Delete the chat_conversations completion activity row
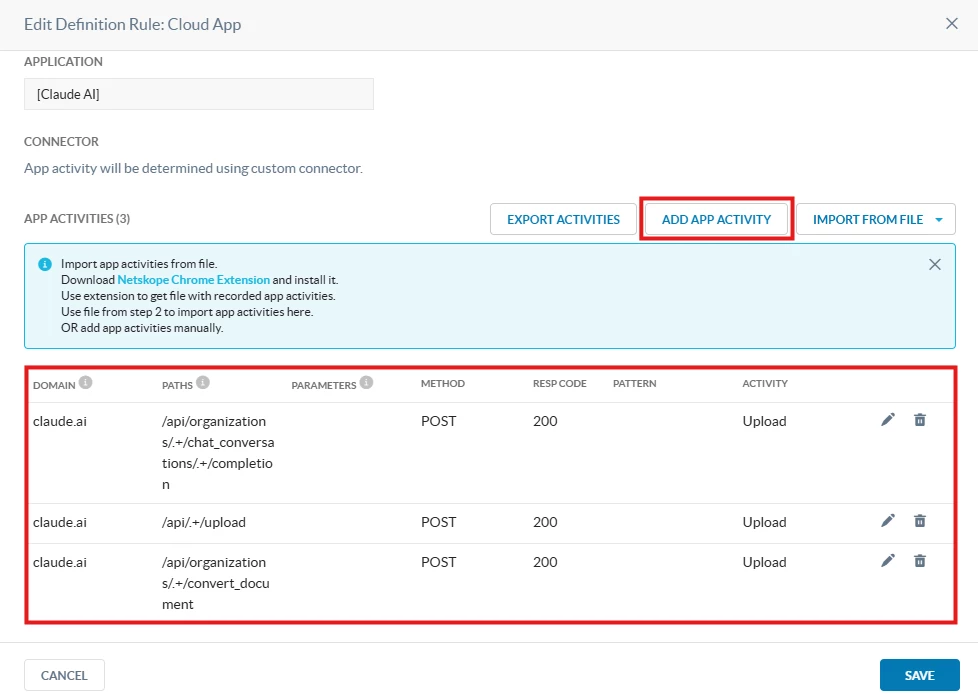 coord(919,420)
